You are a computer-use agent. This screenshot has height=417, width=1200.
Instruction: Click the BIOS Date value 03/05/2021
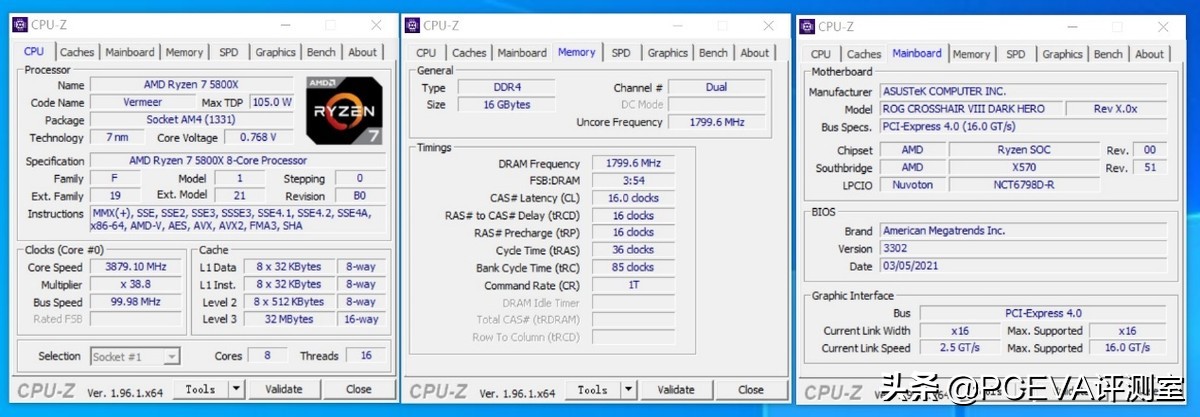pos(1022,266)
